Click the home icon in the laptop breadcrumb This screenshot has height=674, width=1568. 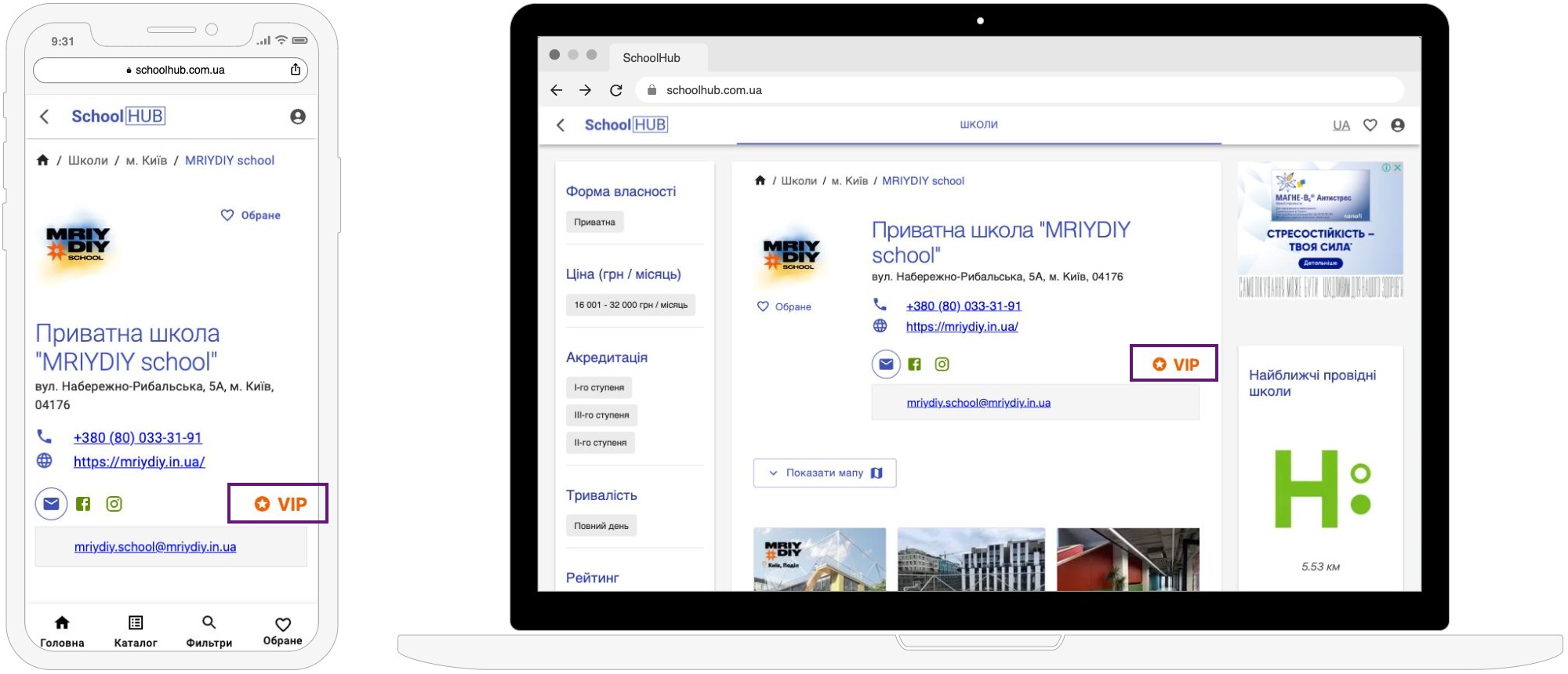760,180
